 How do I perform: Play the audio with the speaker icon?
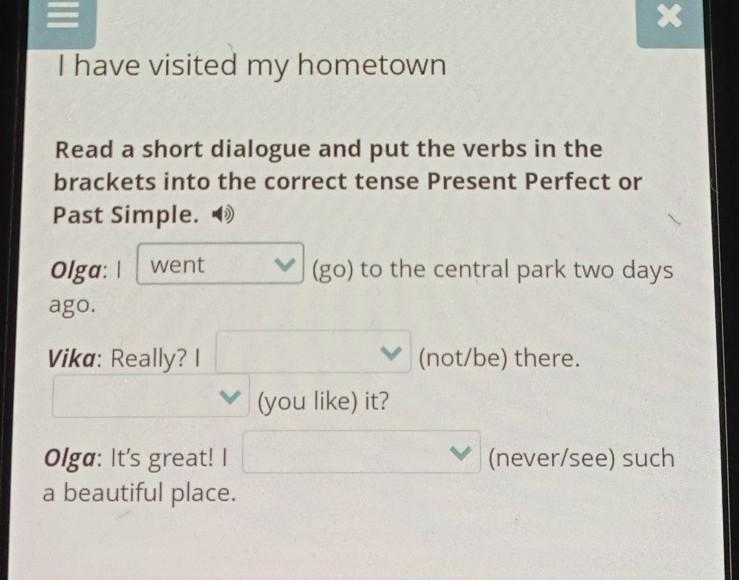(225, 215)
